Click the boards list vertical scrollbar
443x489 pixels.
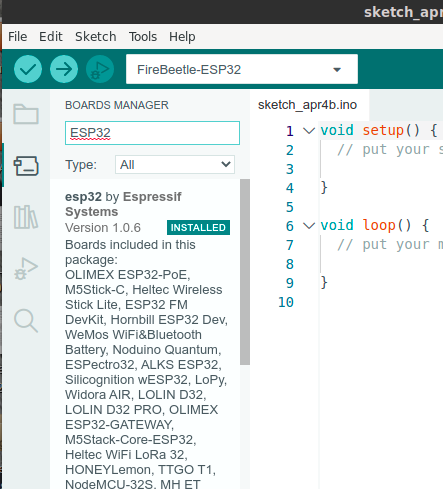(245, 272)
